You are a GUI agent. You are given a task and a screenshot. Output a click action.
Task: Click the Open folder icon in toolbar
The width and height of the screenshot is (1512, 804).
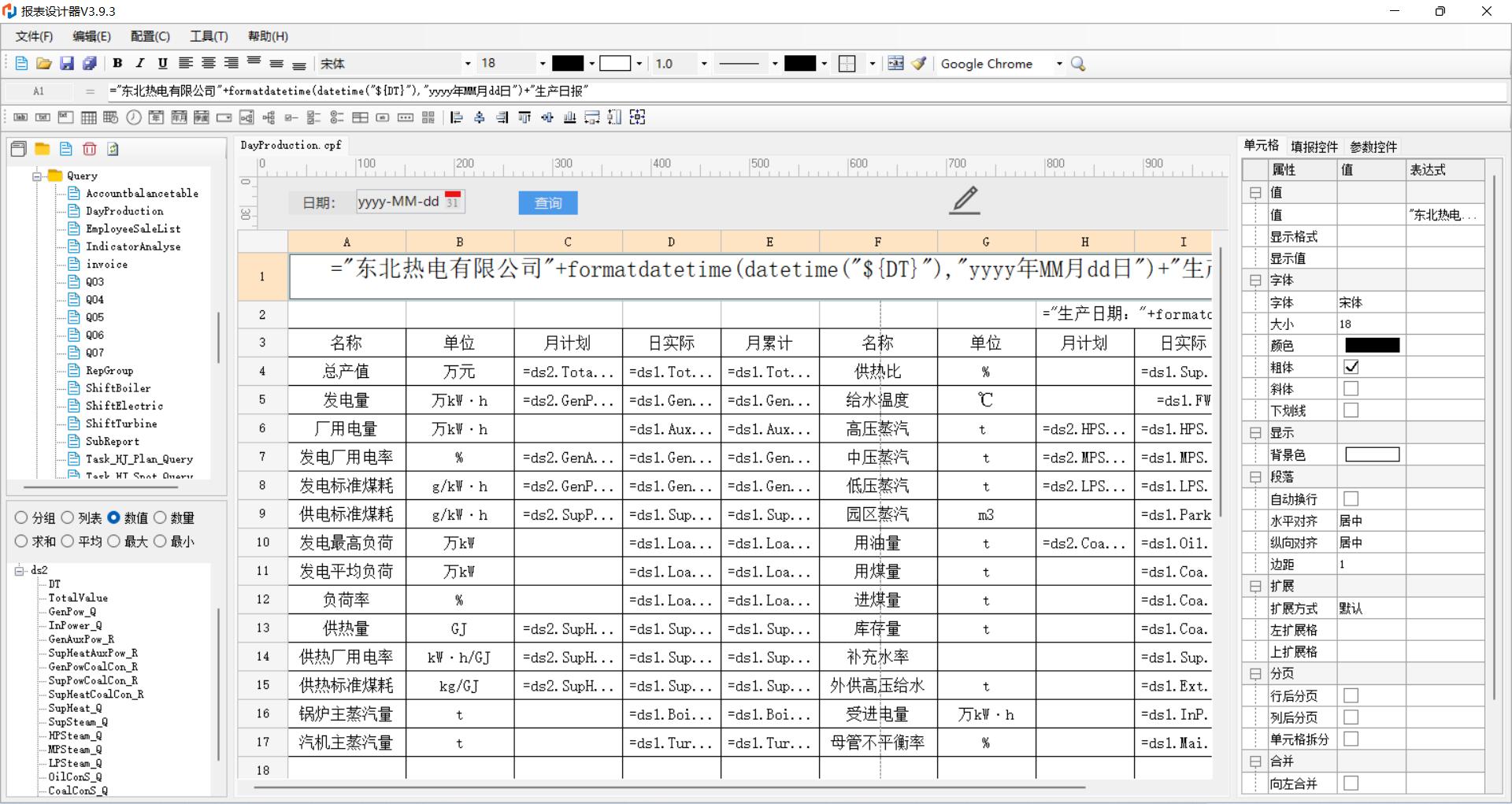pos(44,64)
